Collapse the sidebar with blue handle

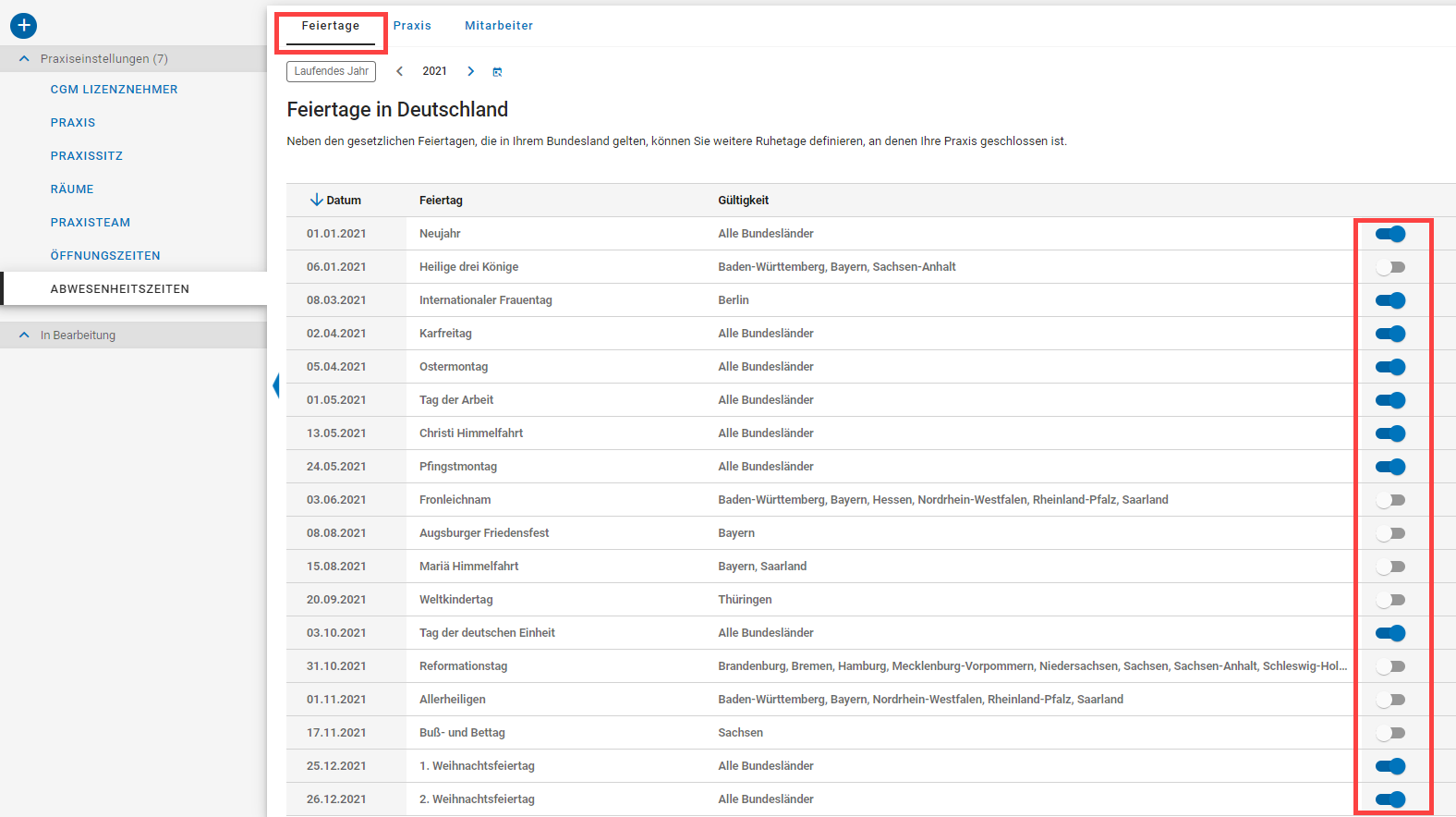click(275, 385)
